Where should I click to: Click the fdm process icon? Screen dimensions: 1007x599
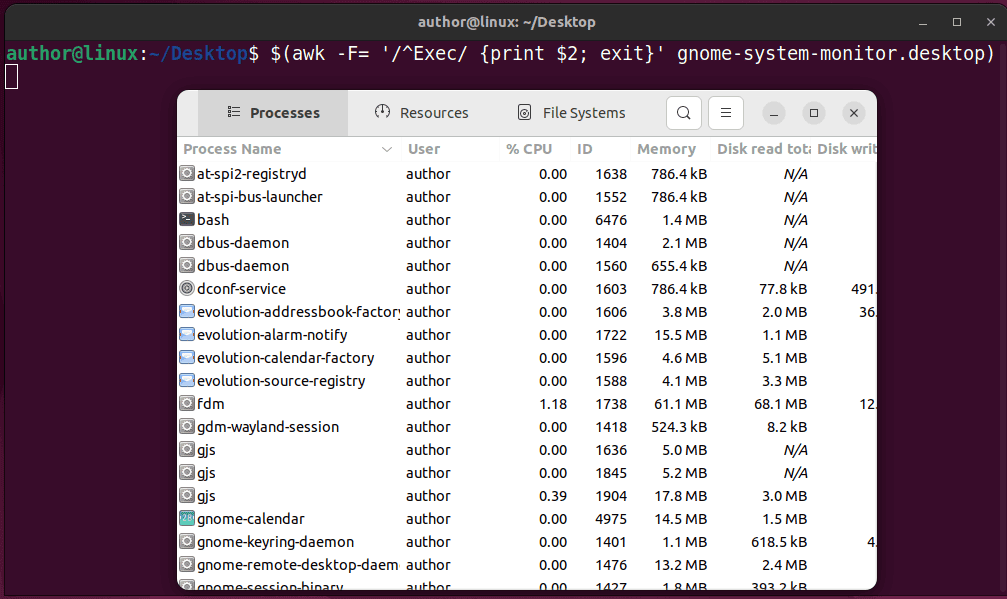click(x=186, y=403)
